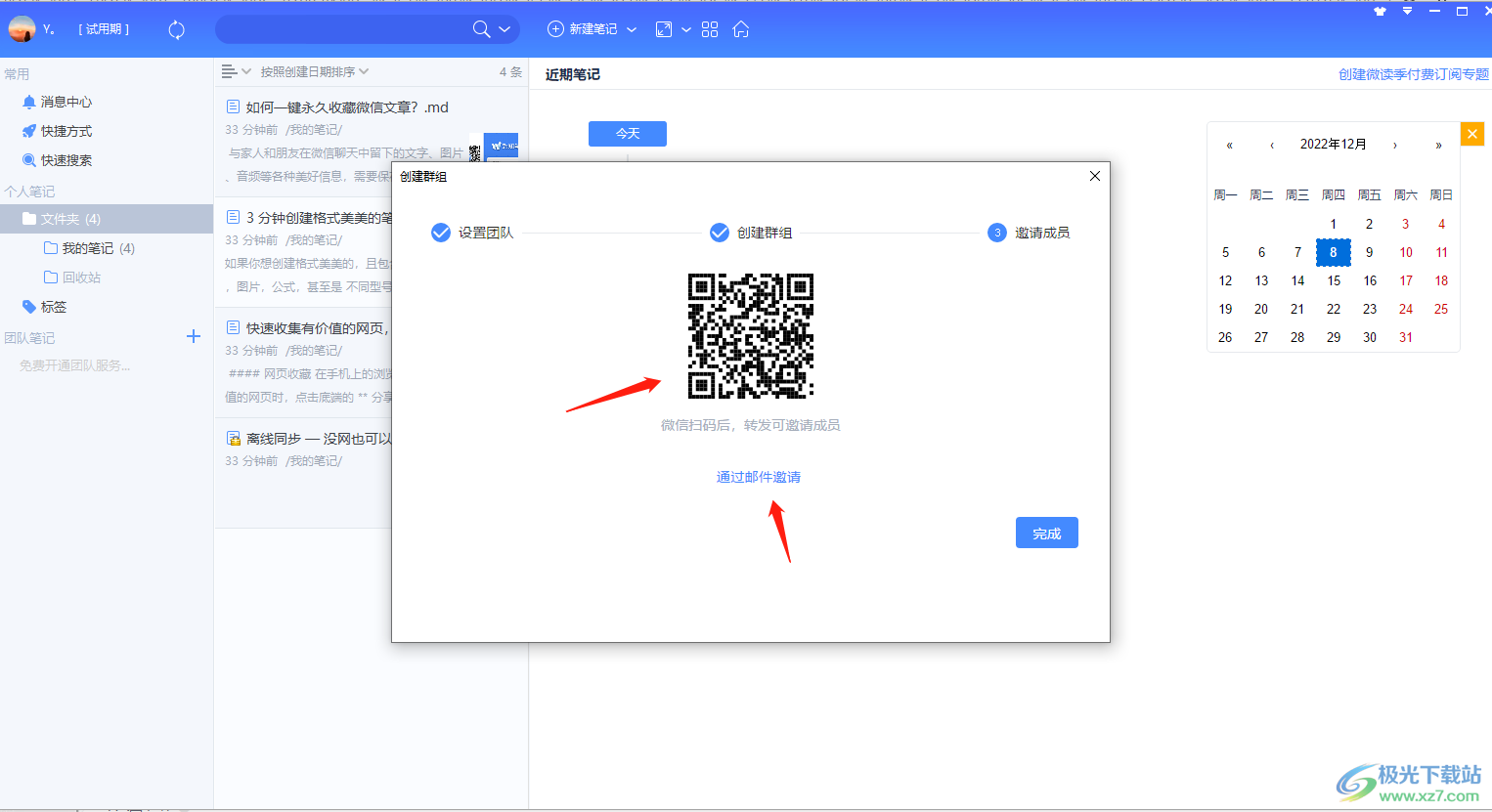Click 创建微读季付费订阅专题 link
This screenshot has width=1492, height=812.
point(1414,74)
